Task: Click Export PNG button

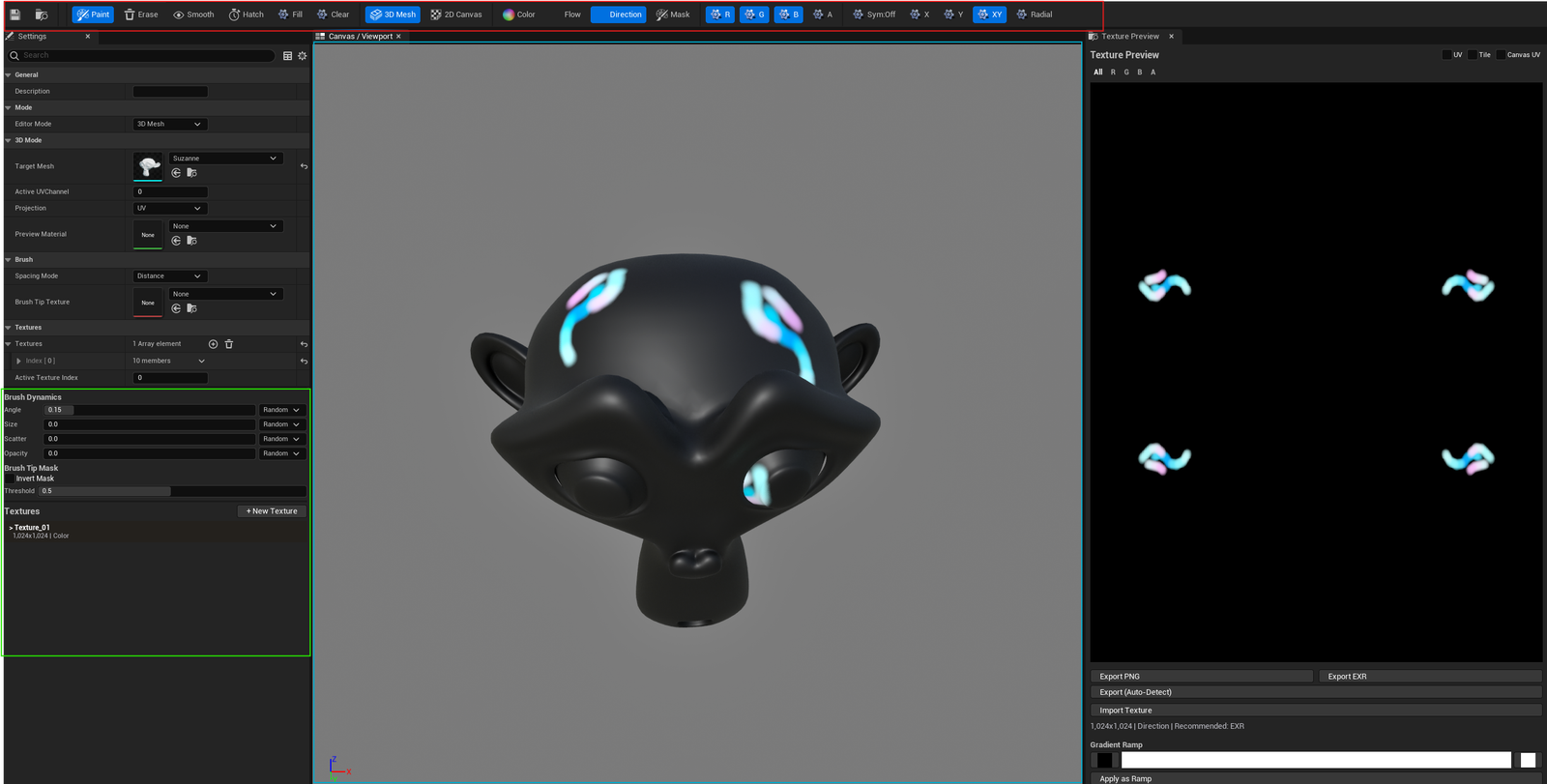Action: [x=1202, y=677]
